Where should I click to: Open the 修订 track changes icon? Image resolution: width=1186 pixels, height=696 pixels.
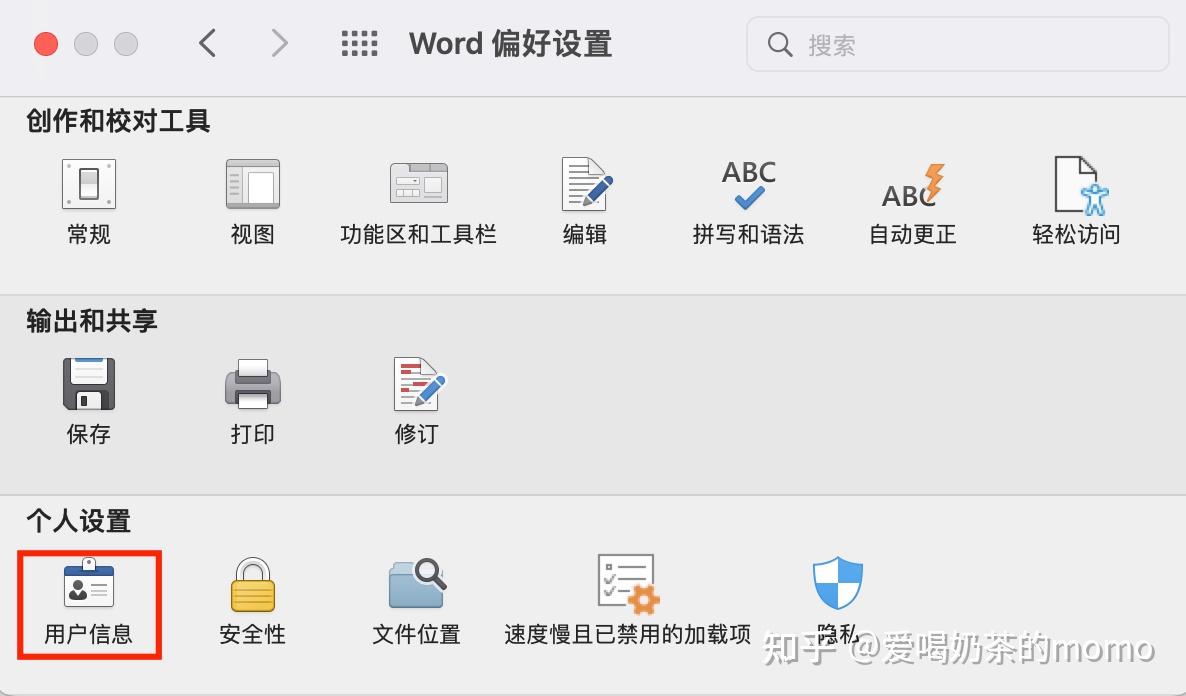click(x=419, y=384)
